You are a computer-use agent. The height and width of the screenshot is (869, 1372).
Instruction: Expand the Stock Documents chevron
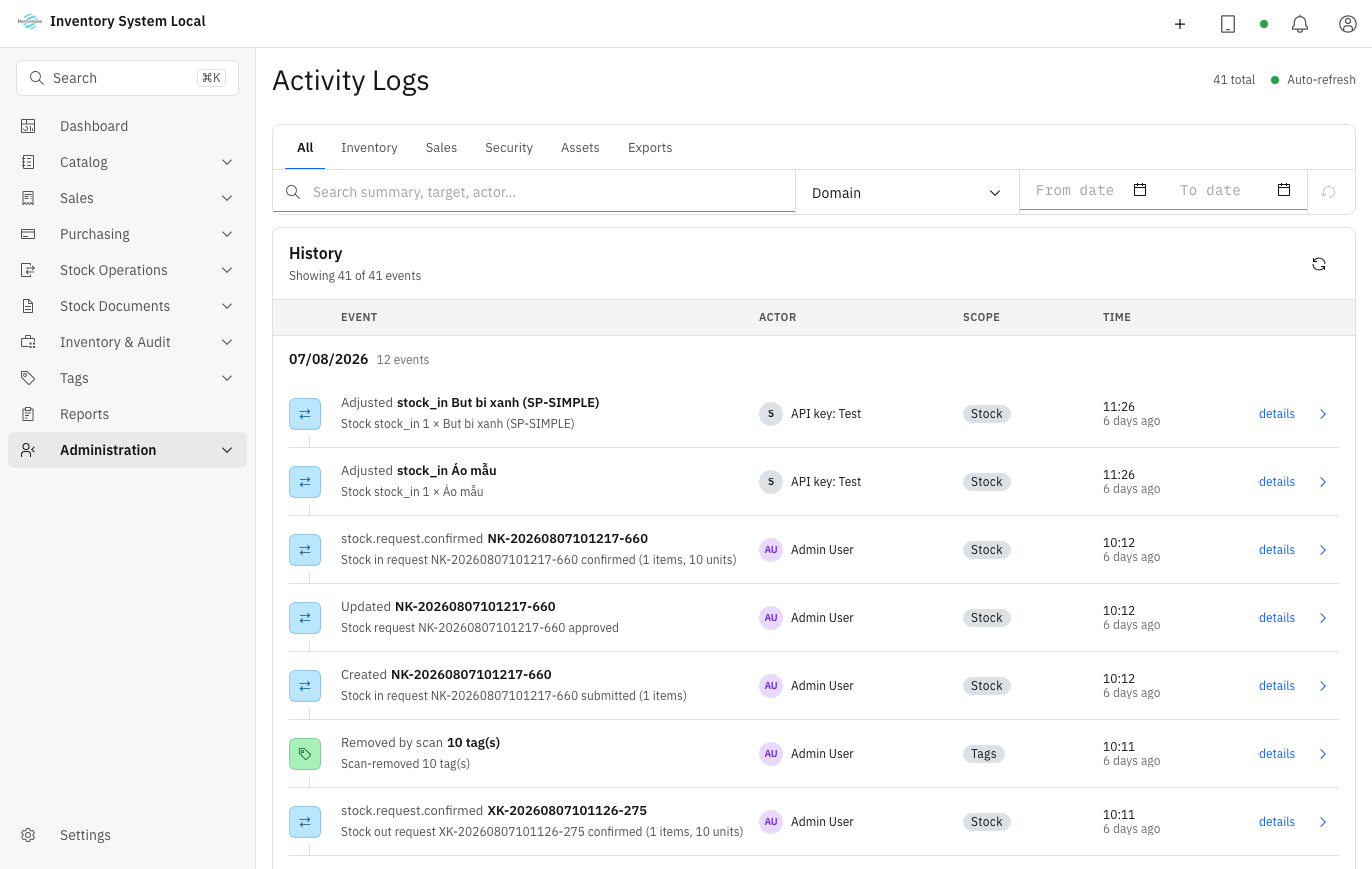coord(227,306)
